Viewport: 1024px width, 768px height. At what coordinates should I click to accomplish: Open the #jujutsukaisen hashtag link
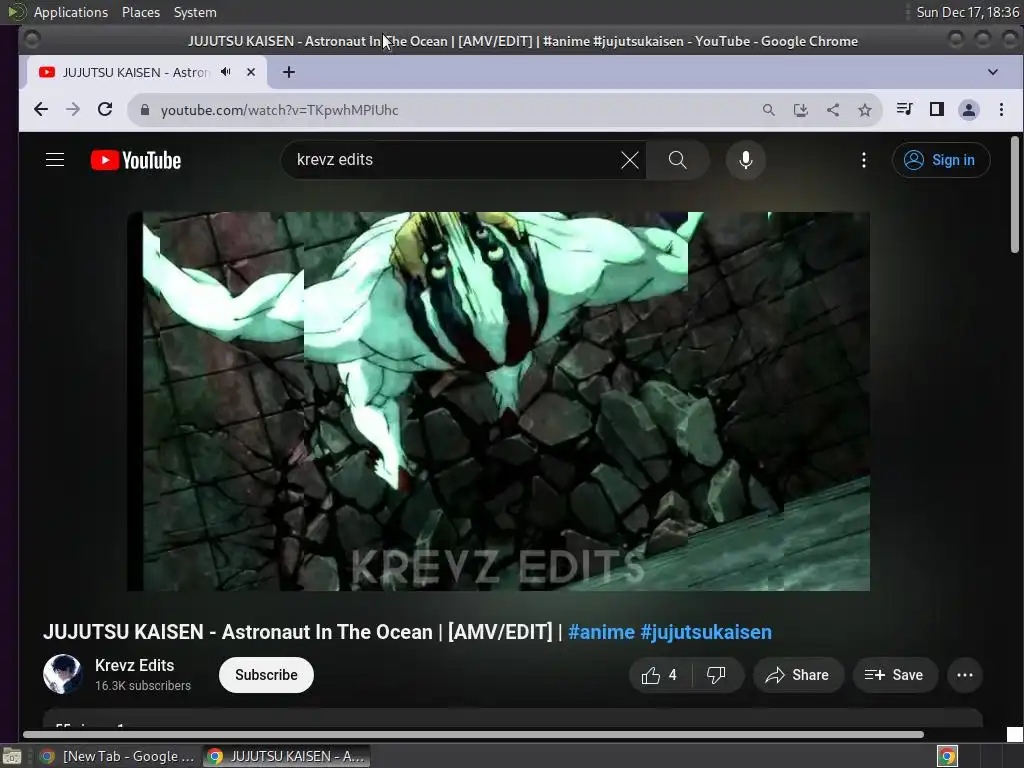pyautogui.click(x=706, y=632)
